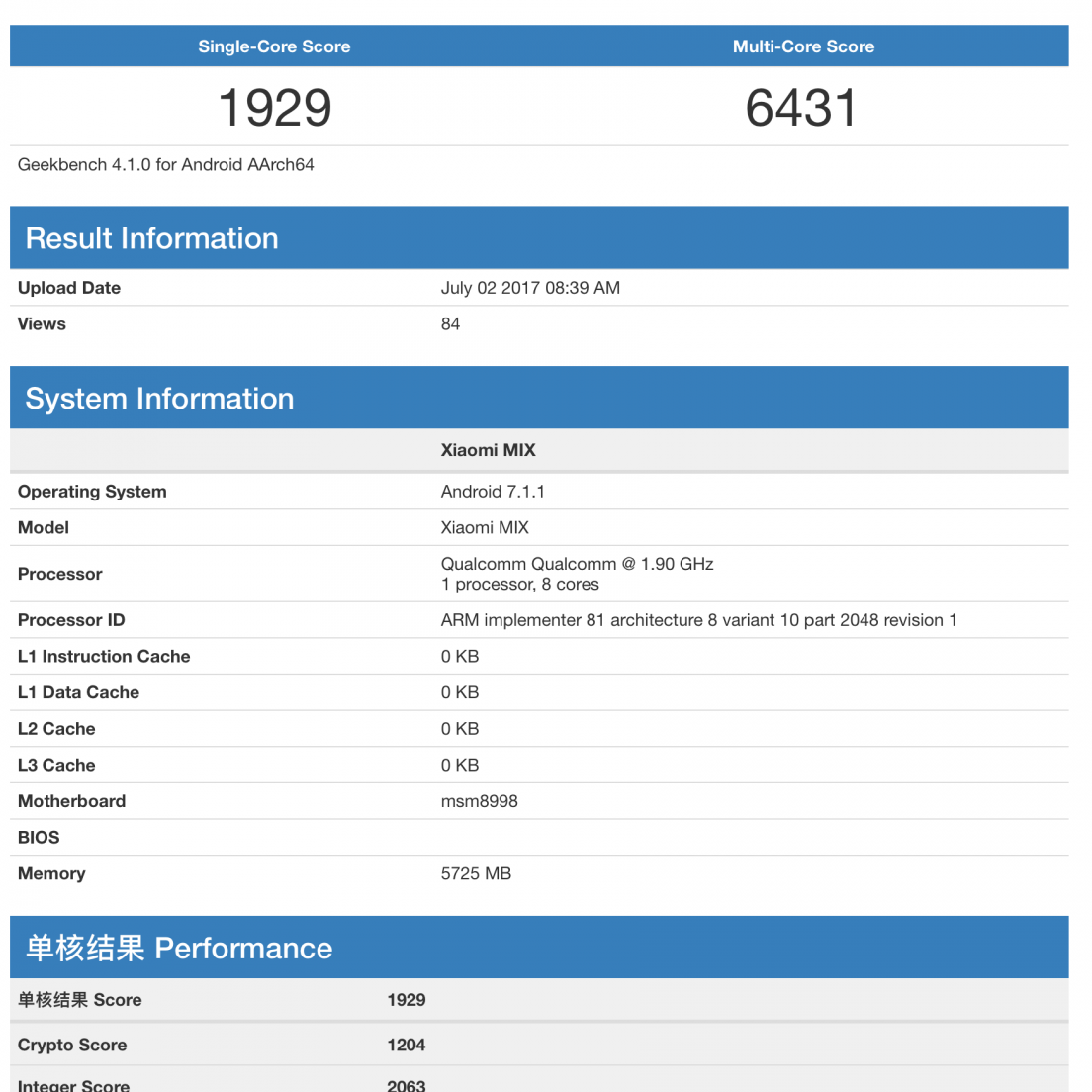
Task: Select the Qualcomm @ 1.90 GHz processor text
Action: click(x=577, y=564)
